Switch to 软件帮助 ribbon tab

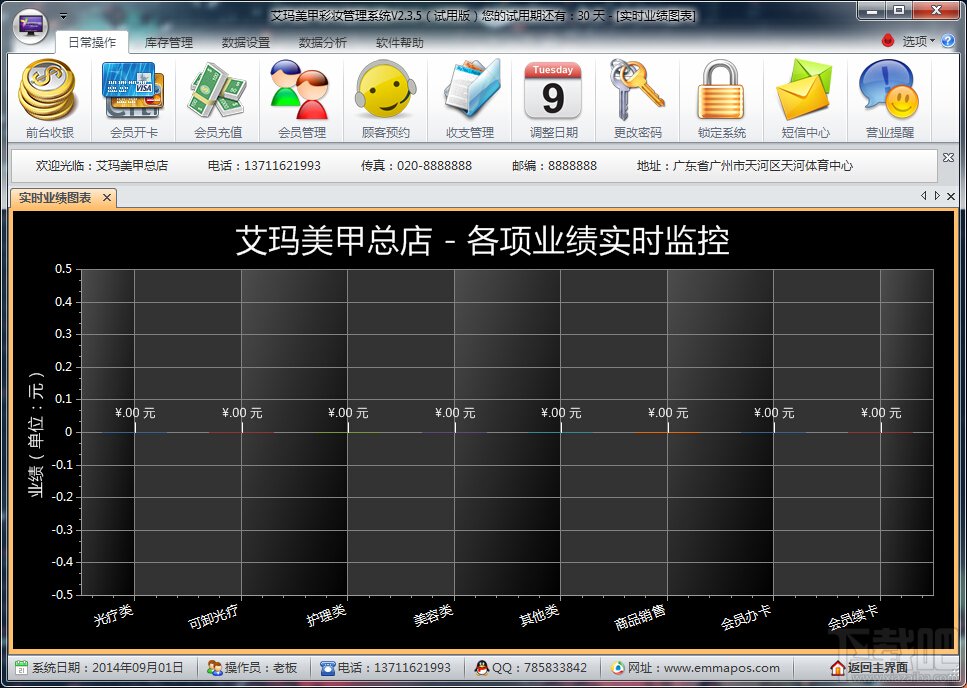pos(400,43)
